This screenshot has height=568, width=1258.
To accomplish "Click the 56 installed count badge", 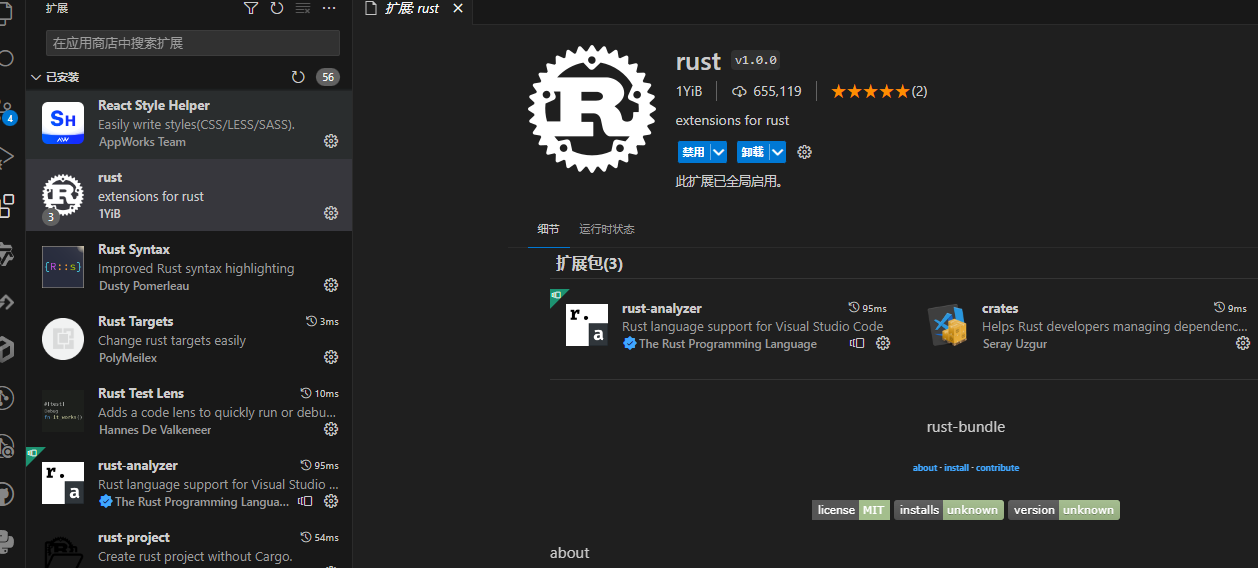I will click(x=327, y=77).
